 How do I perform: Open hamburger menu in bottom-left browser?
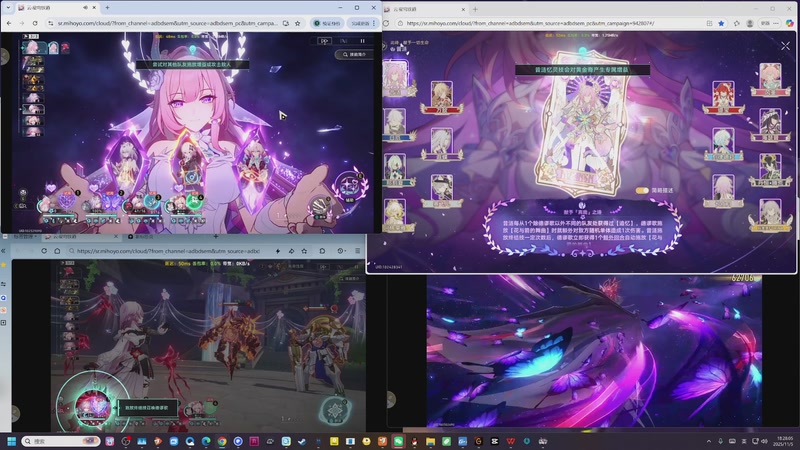[358, 251]
